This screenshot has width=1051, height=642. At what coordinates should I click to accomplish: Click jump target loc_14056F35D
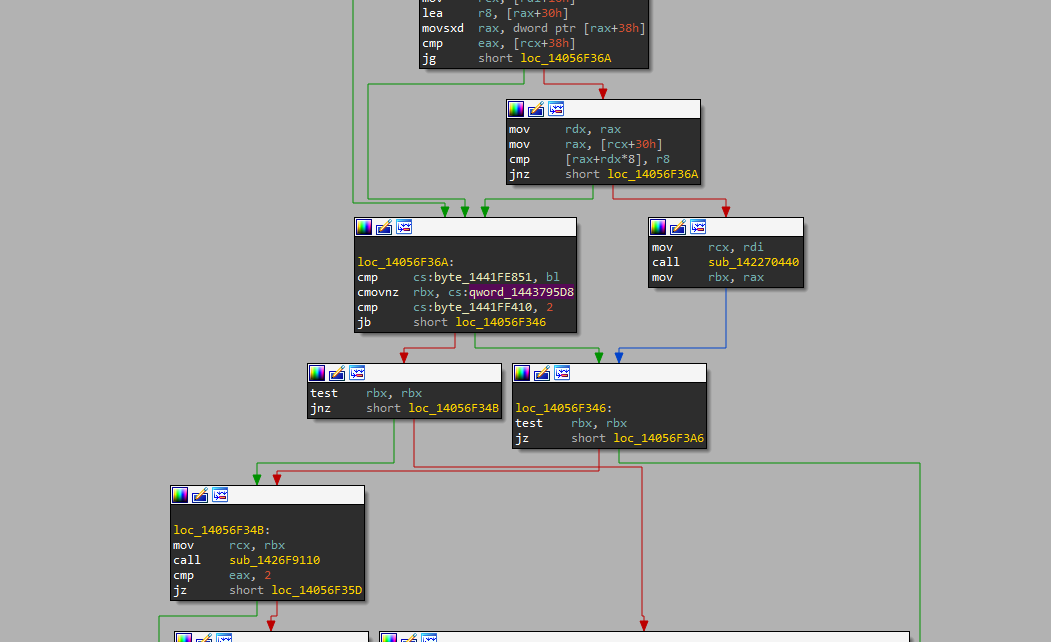click(x=316, y=590)
